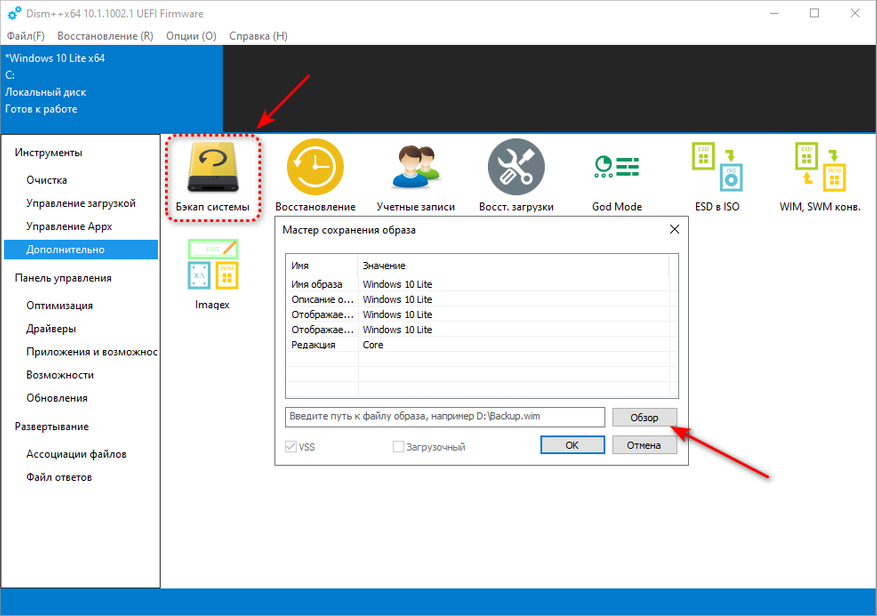The height and width of the screenshot is (616, 877).
Task: Close the Мастер сохранения образа dialog
Action: tap(675, 229)
